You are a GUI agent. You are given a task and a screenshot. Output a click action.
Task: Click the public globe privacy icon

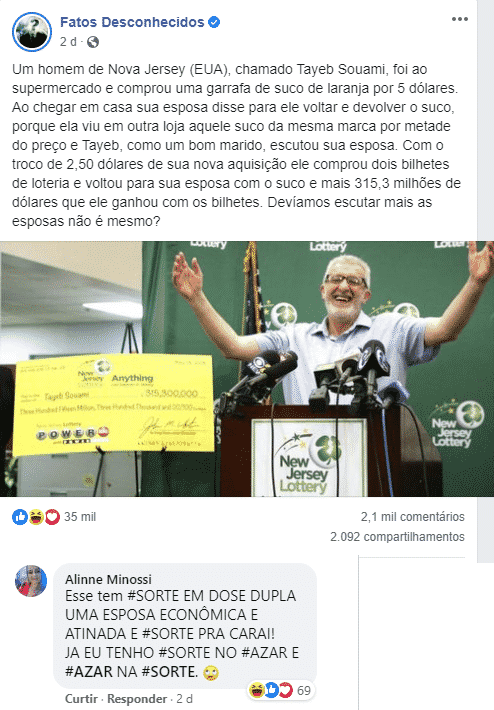(x=93, y=42)
